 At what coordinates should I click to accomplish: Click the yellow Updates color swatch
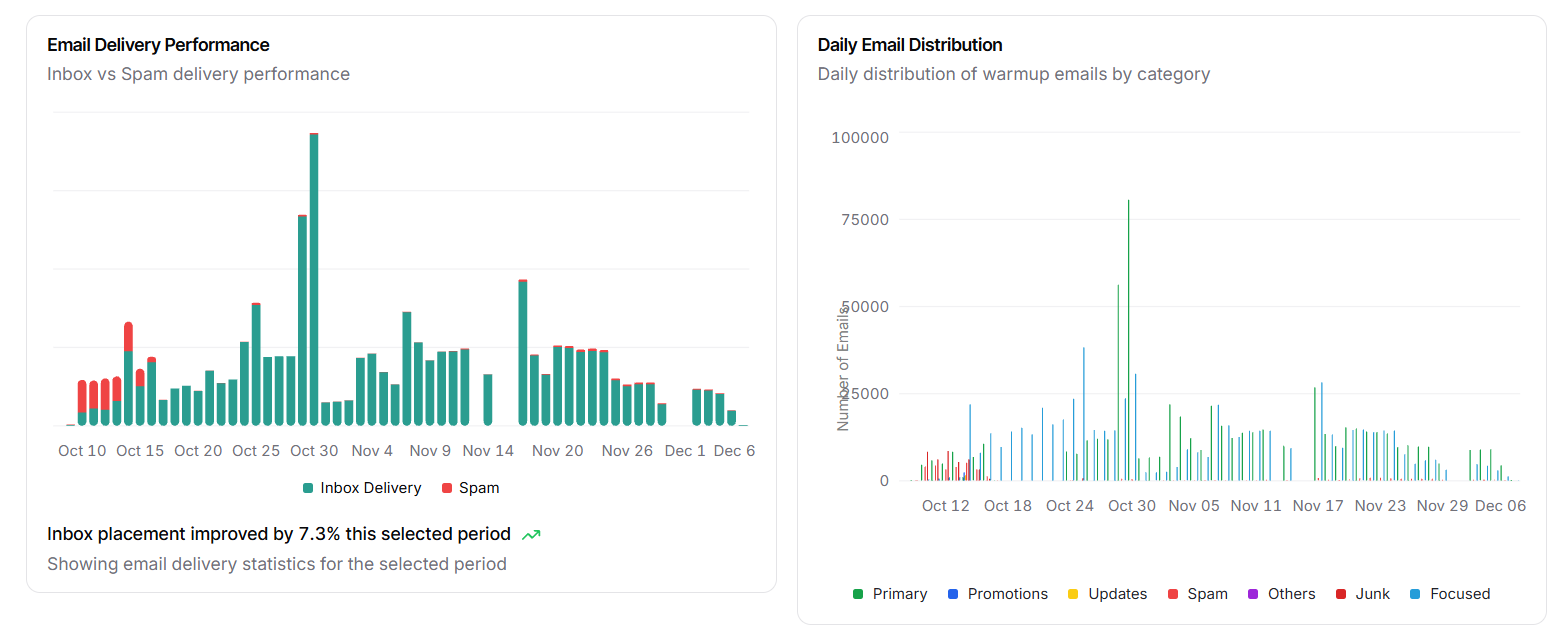pos(1073,594)
